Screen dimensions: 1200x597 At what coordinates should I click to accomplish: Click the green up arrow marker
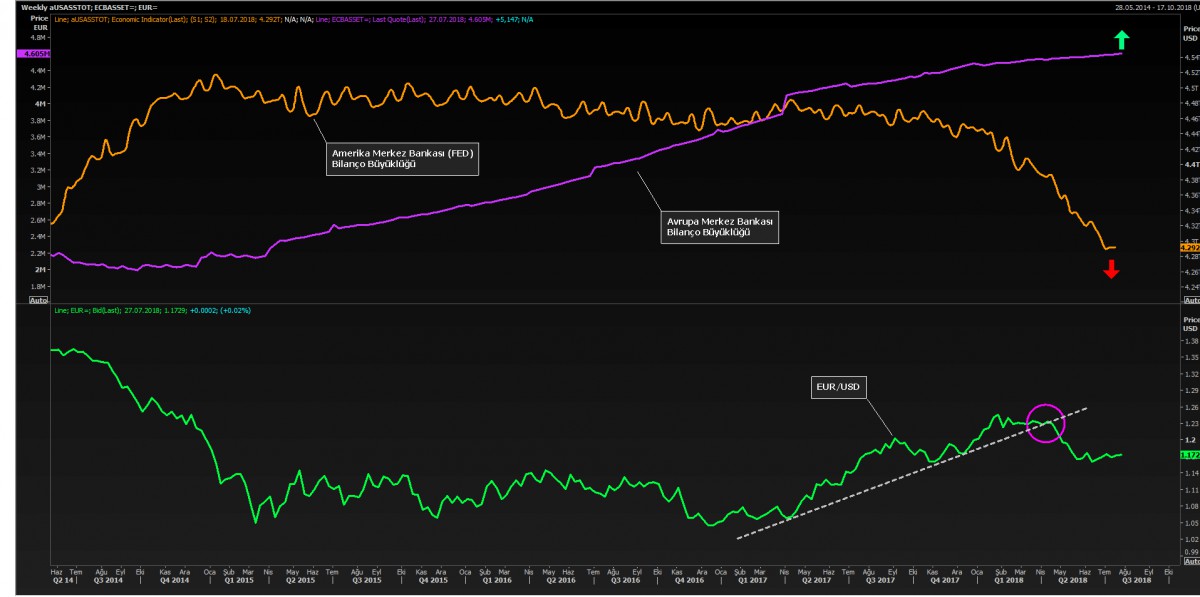(1122, 40)
